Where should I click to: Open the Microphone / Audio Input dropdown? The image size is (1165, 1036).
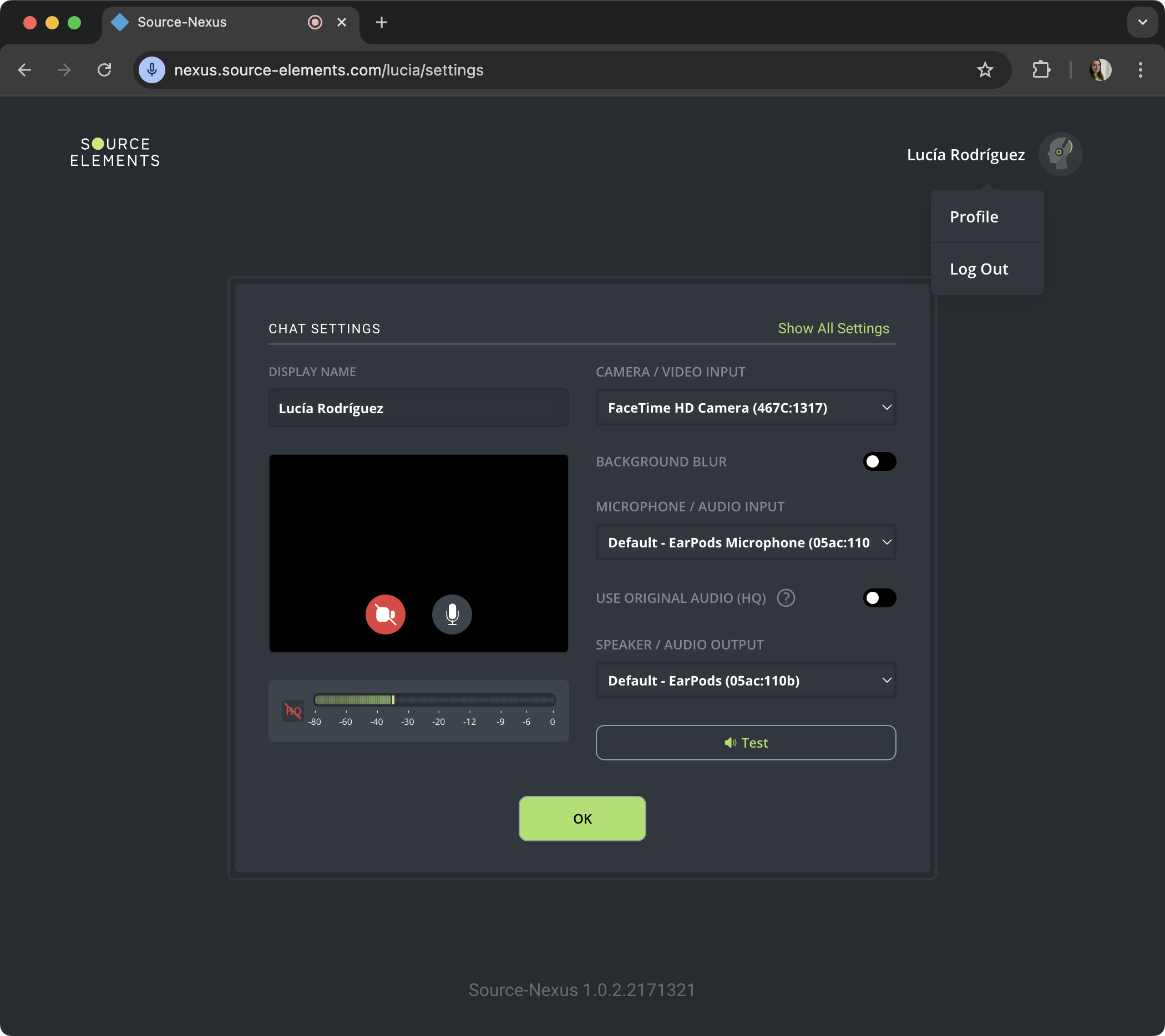pyautogui.click(x=746, y=542)
